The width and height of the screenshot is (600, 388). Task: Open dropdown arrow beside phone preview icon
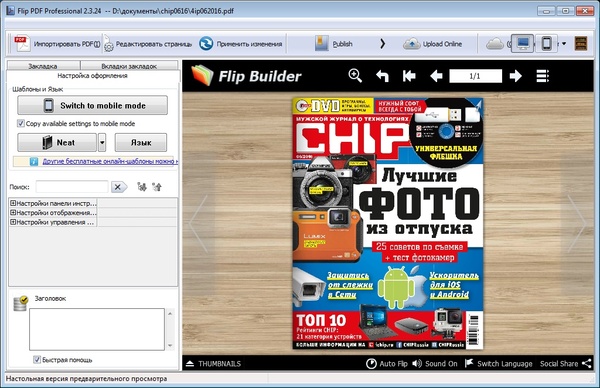coord(564,44)
